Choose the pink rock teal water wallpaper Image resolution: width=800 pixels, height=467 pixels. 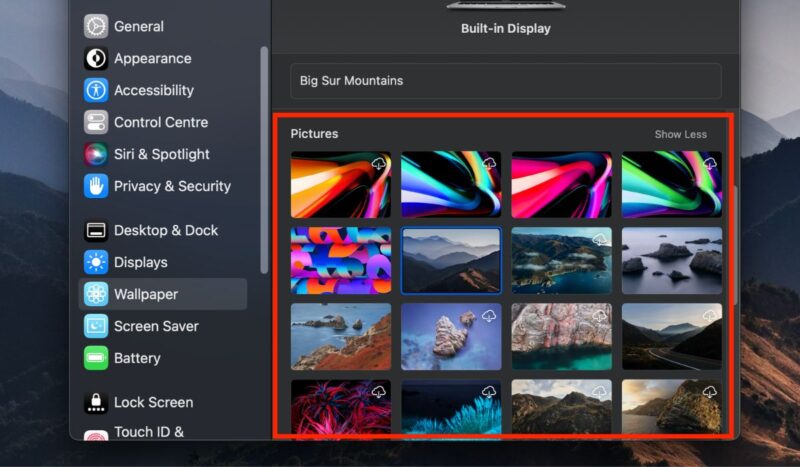click(x=561, y=337)
